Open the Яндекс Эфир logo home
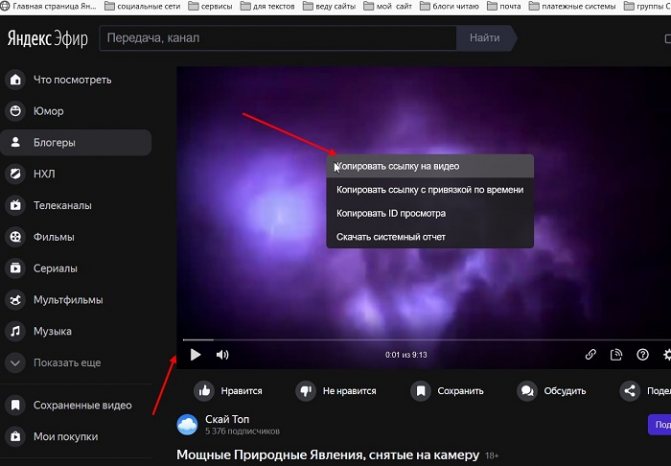This screenshot has width=671, height=466. pos(48,39)
